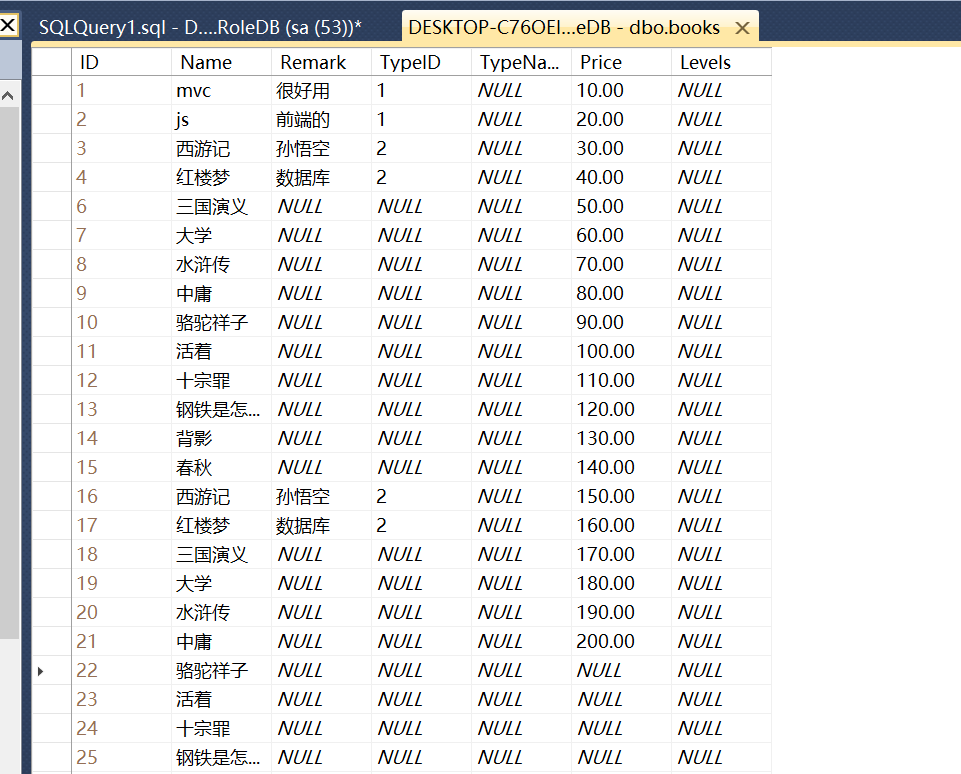The height and width of the screenshot is (774, 961).
Task: Select Price cell 30.00
Action: (621, 148)
